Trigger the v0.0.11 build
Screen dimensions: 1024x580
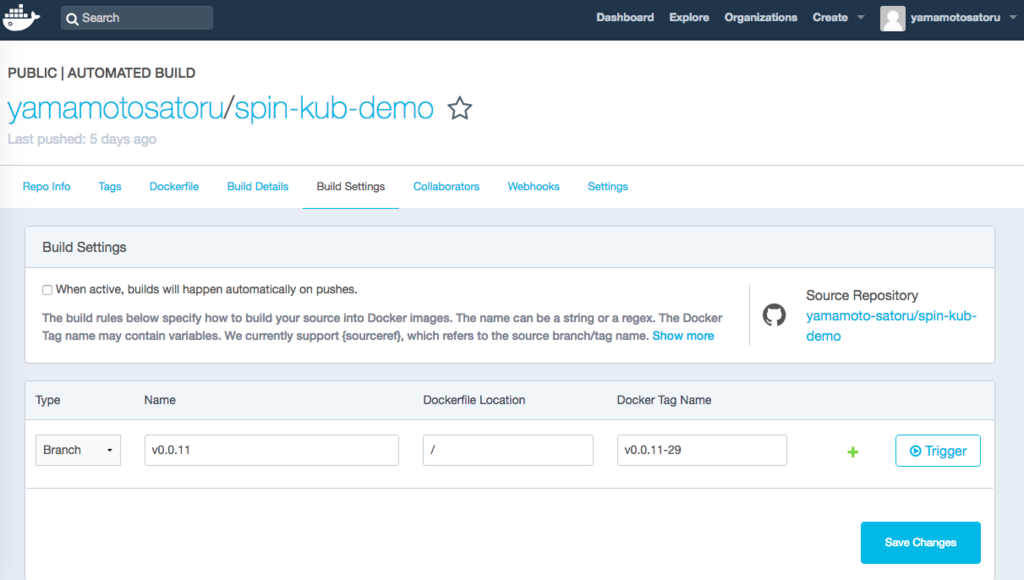938,451
